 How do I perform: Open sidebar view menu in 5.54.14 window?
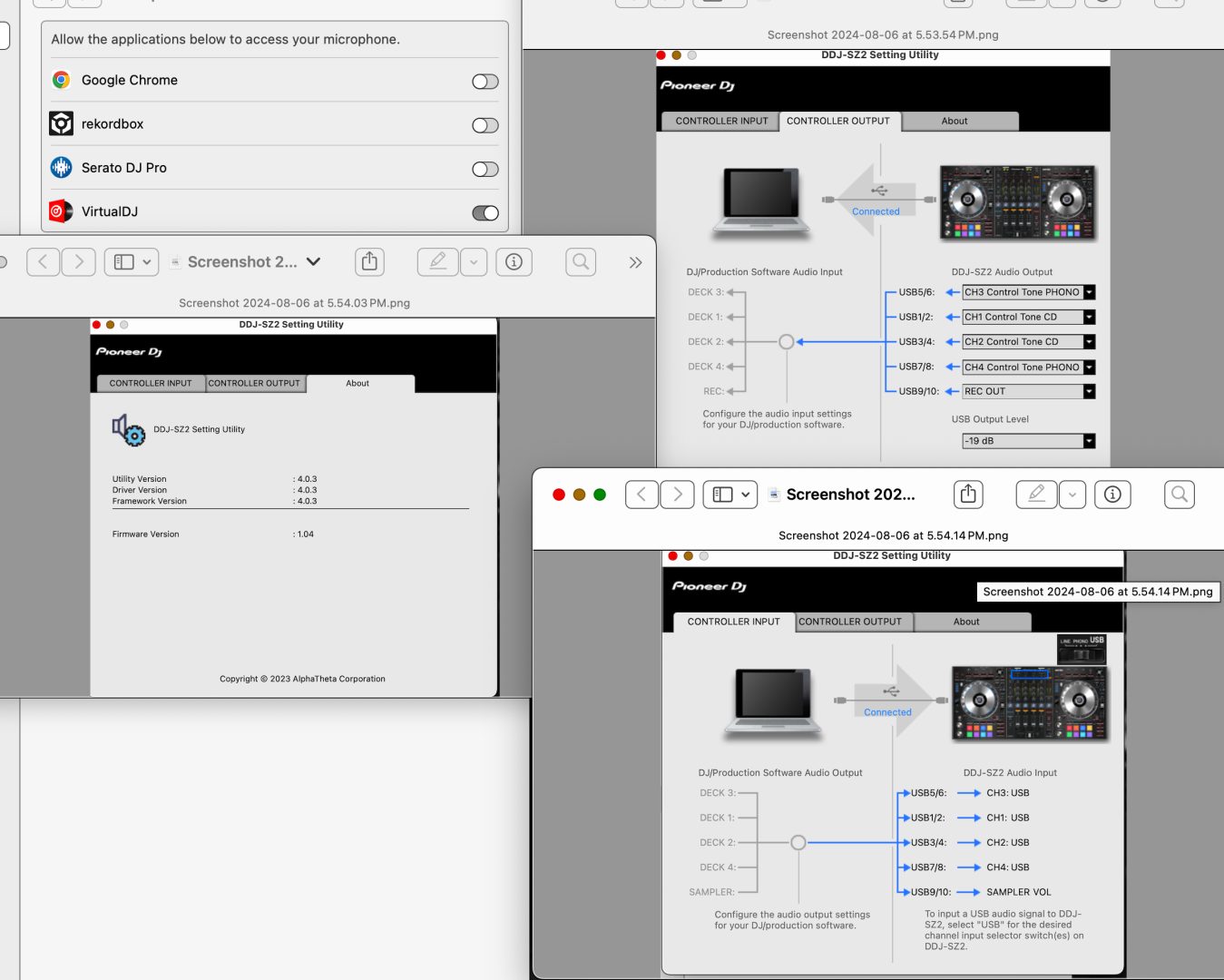730,495
